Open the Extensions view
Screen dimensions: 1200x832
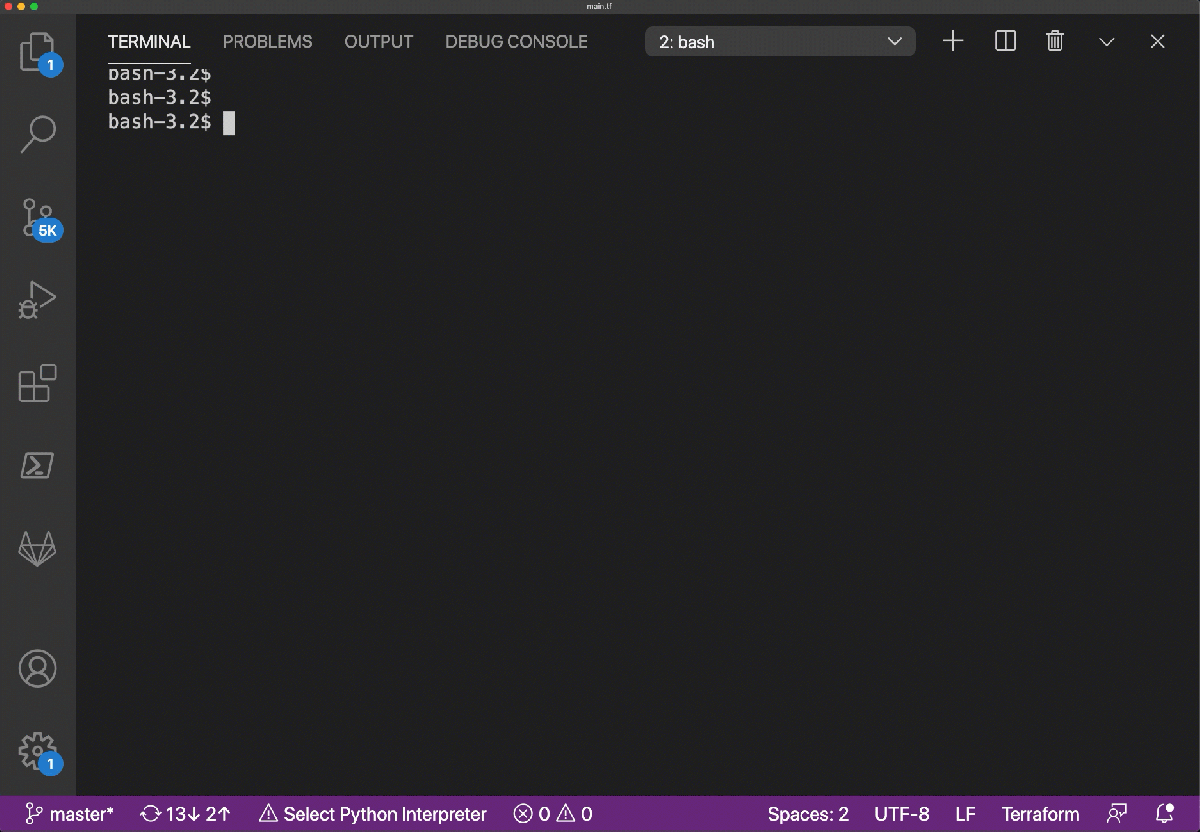click(38, 383)
